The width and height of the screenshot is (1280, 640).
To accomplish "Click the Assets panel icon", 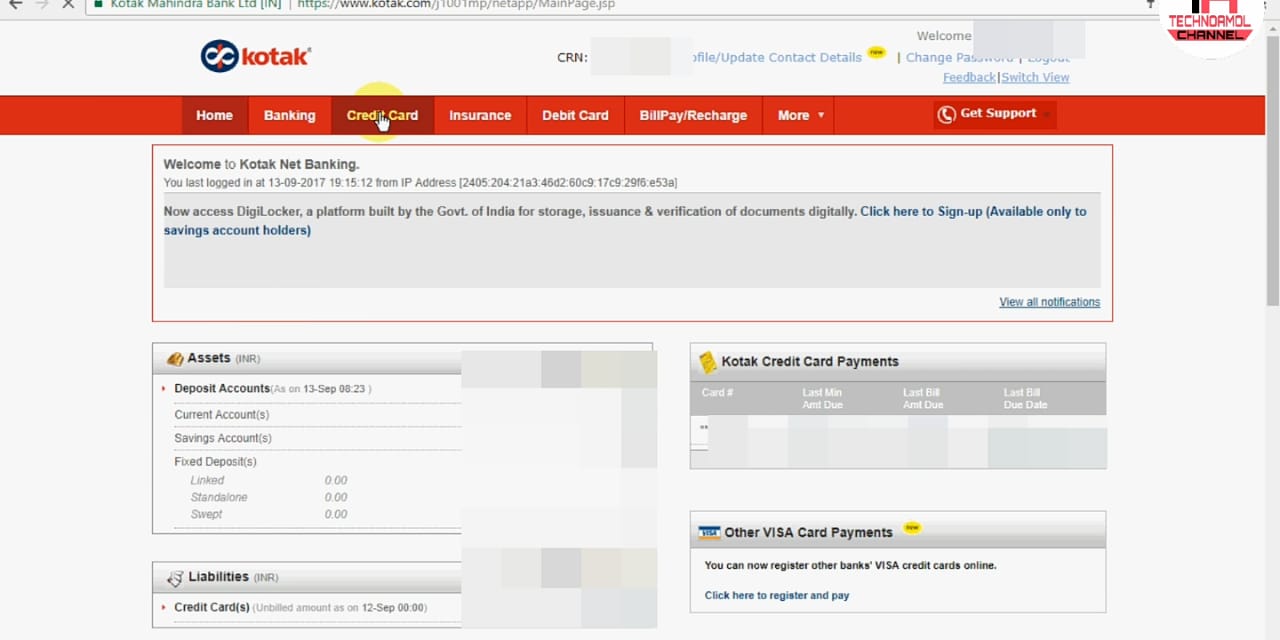I will [x=175, y=358].
